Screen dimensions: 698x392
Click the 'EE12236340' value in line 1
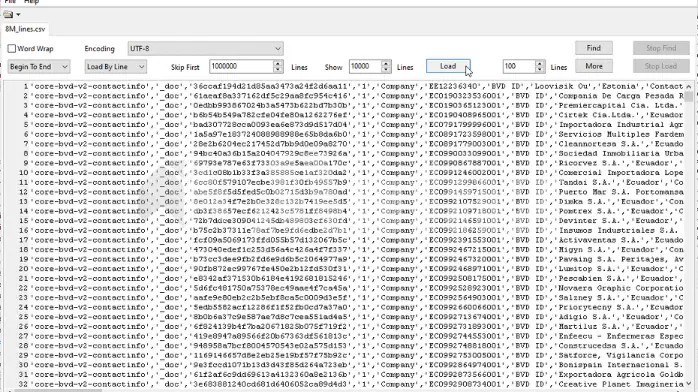pos(453,86)
